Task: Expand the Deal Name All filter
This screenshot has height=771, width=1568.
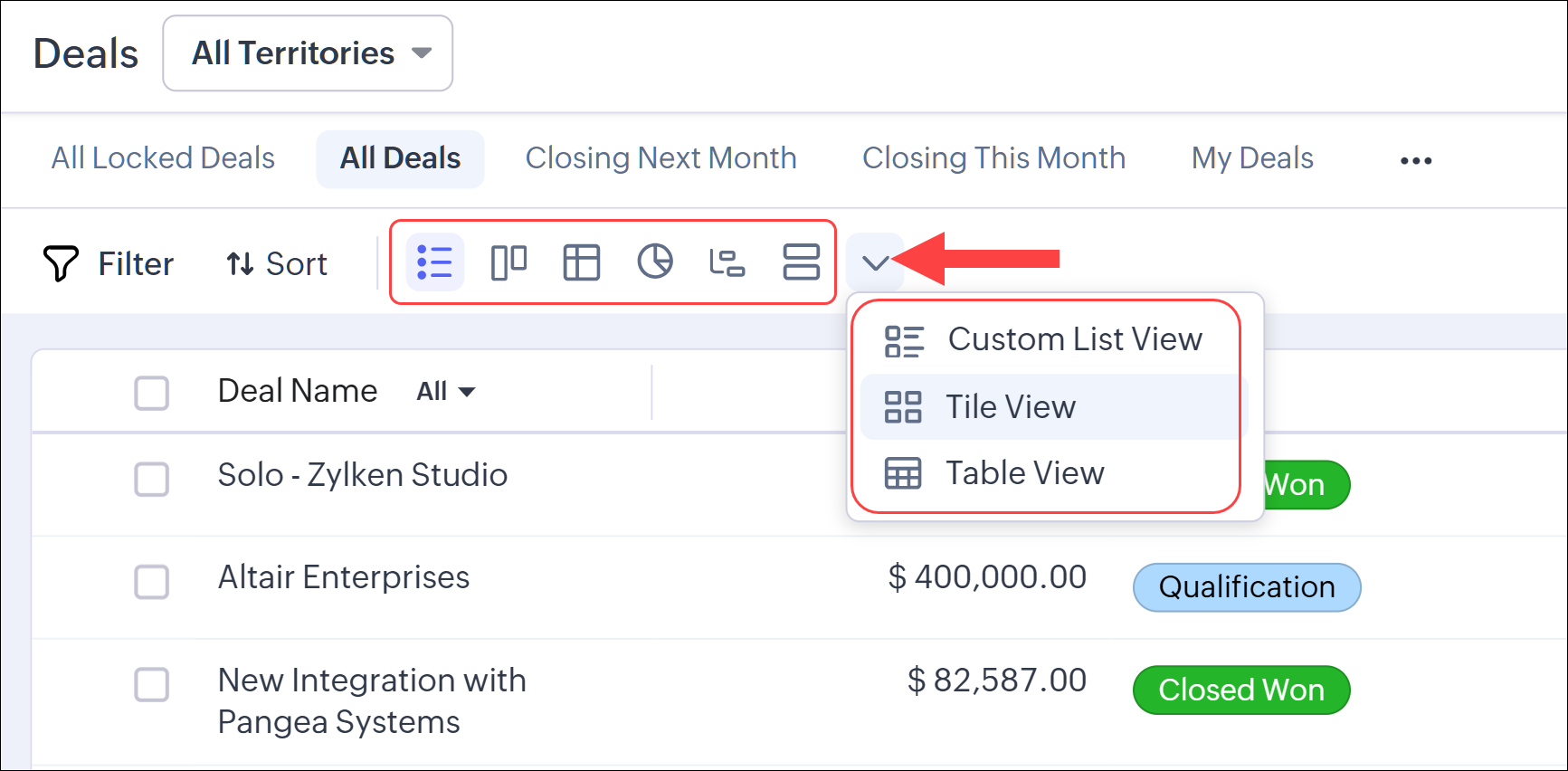Action: pos(446,392)
